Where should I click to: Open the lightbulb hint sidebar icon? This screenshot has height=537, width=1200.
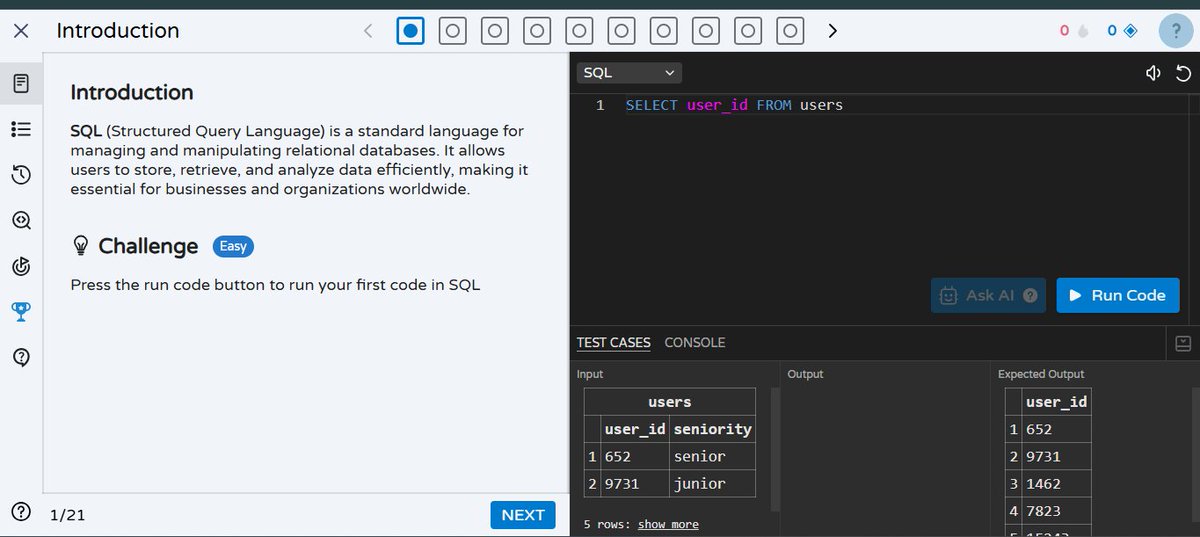[x=21, y=357]
